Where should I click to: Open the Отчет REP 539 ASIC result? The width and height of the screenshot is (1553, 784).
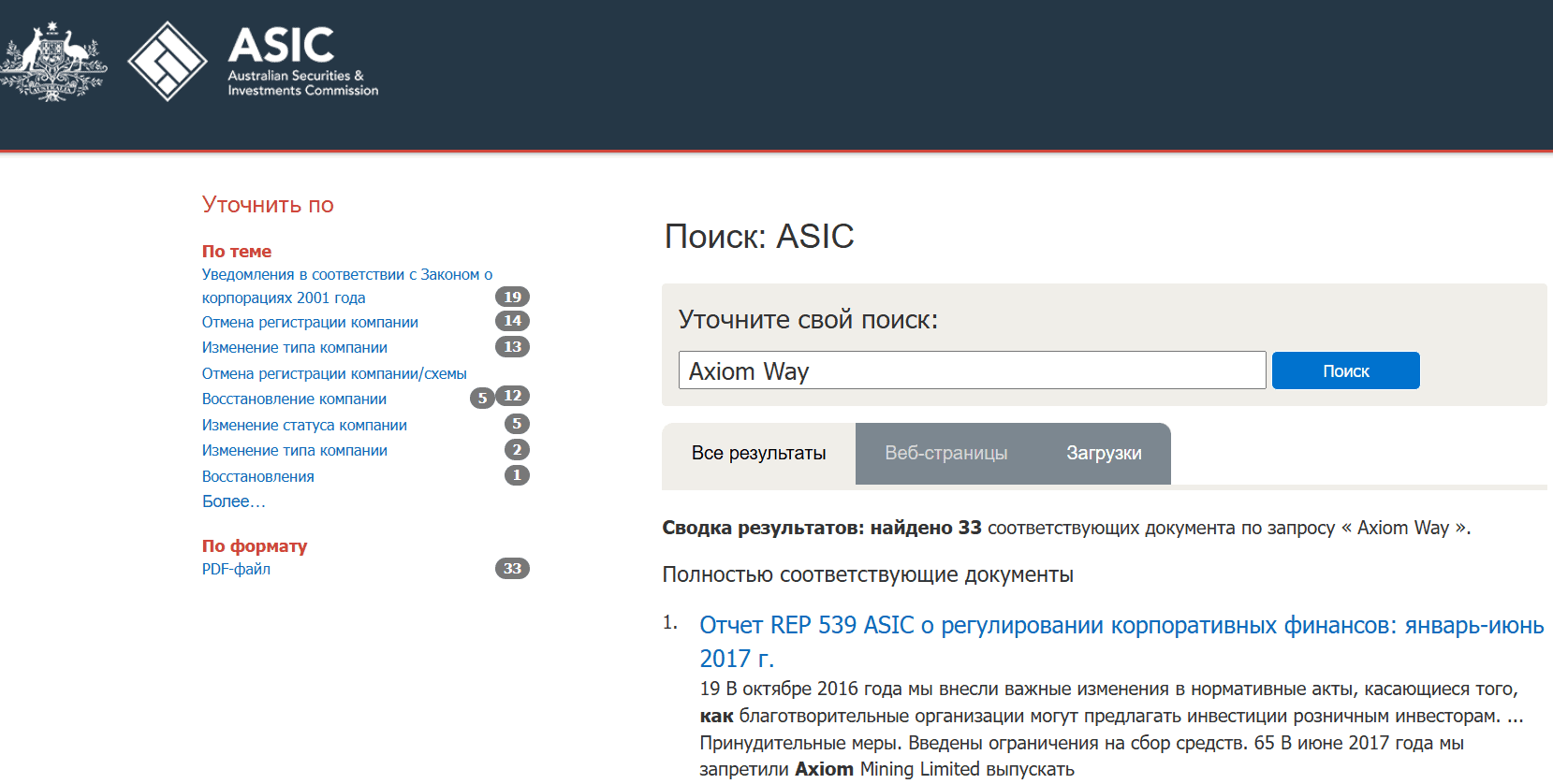tap(1121, 642)
